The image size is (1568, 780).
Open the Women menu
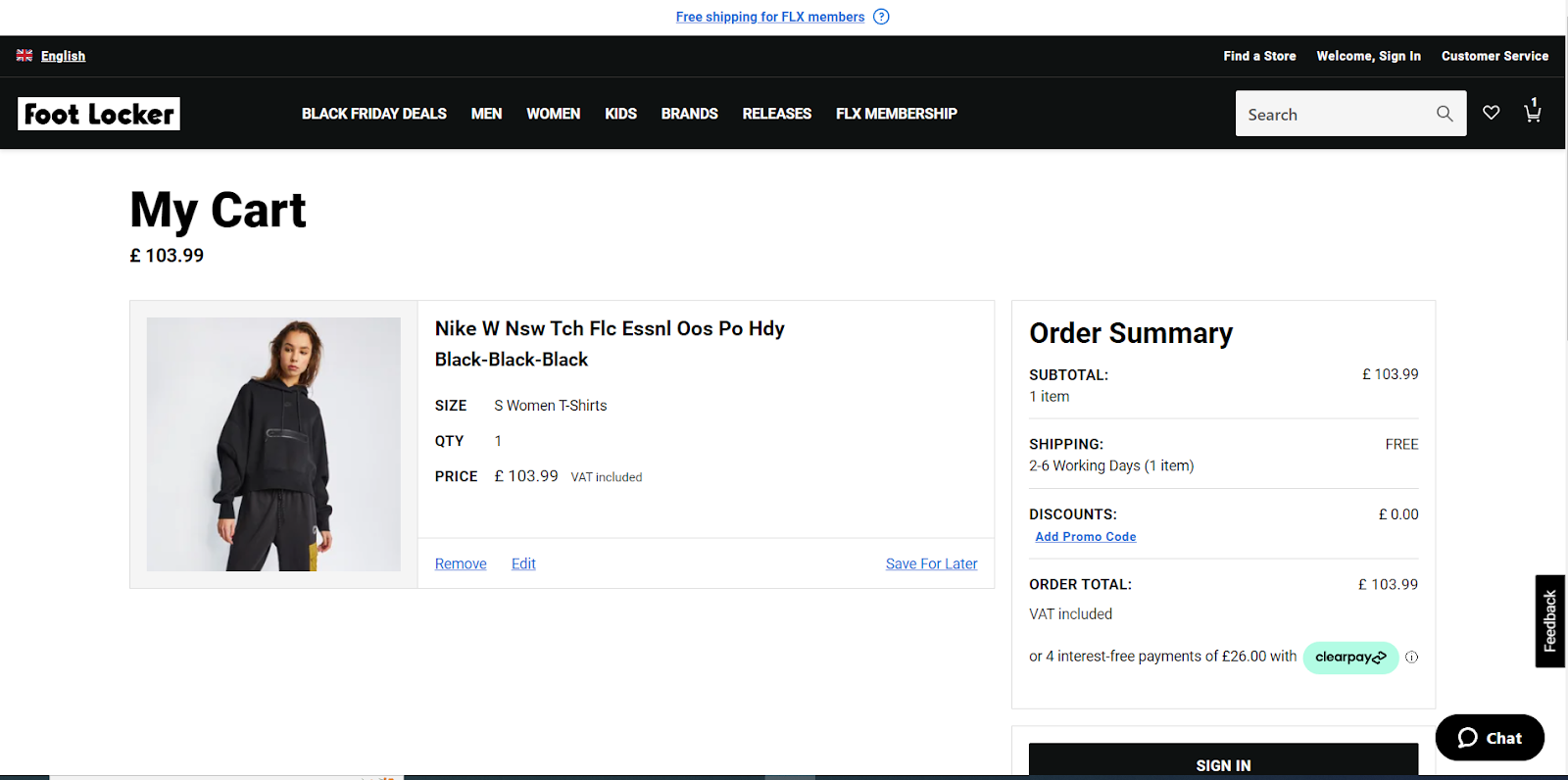[x=553, y=114]
